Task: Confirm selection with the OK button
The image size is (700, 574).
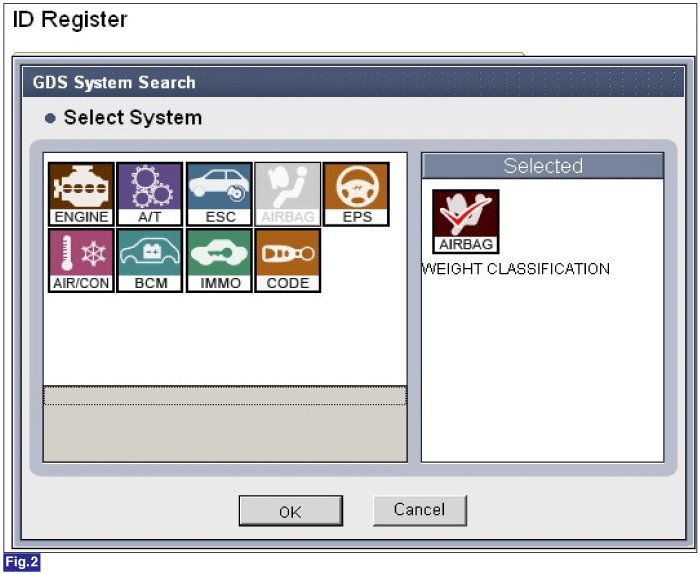Action: [x=291, y=511]
